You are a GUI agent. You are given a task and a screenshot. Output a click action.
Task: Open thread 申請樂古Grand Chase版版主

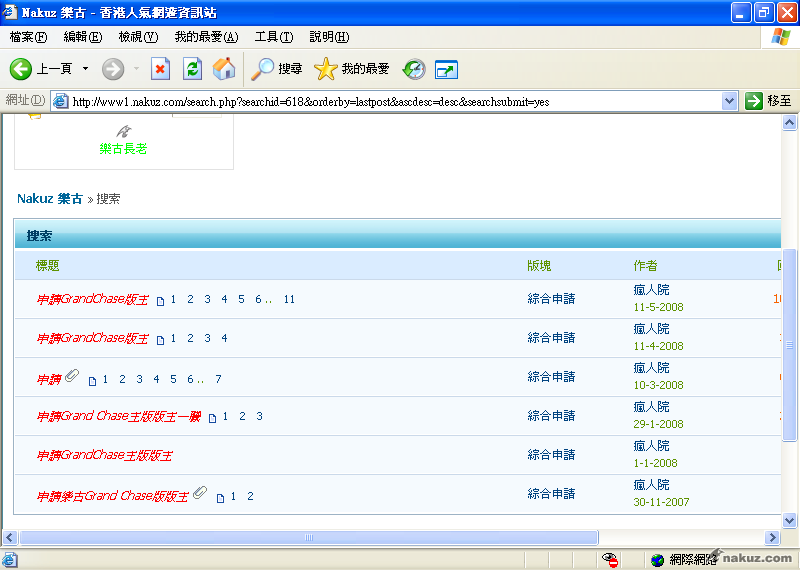[x=112, y=496]
